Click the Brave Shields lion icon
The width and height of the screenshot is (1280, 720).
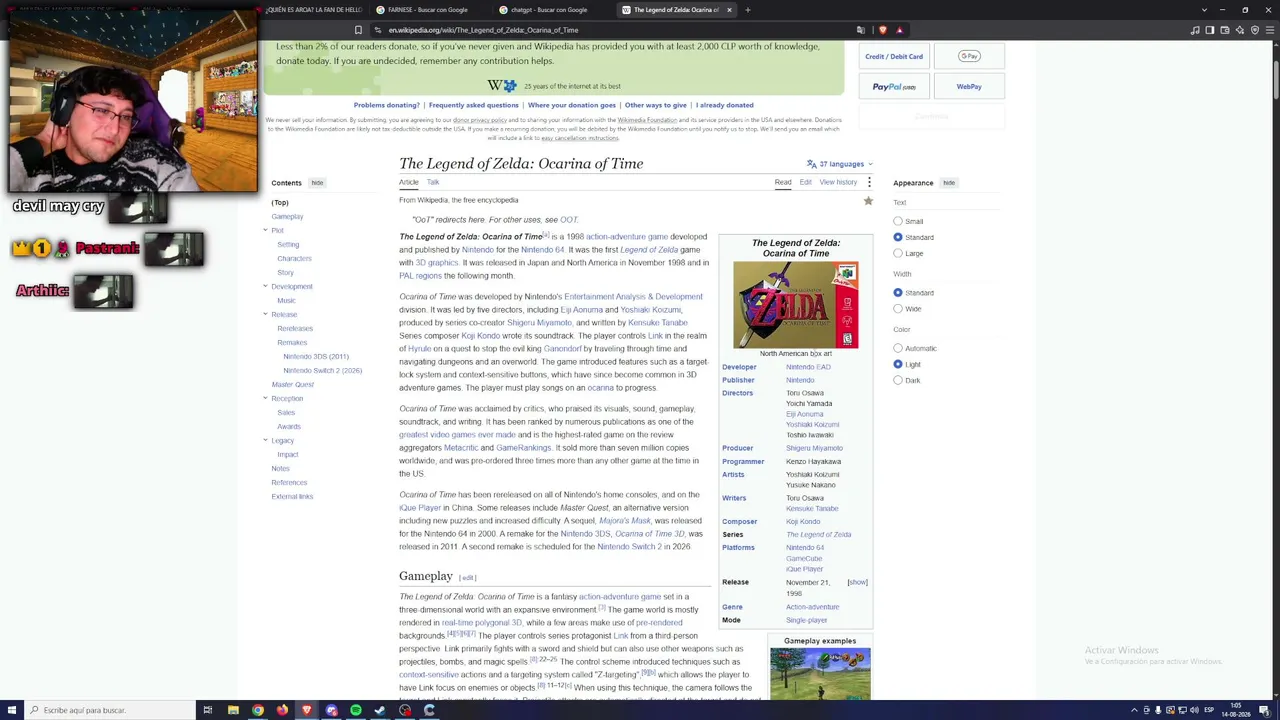(x=882, y=30)
